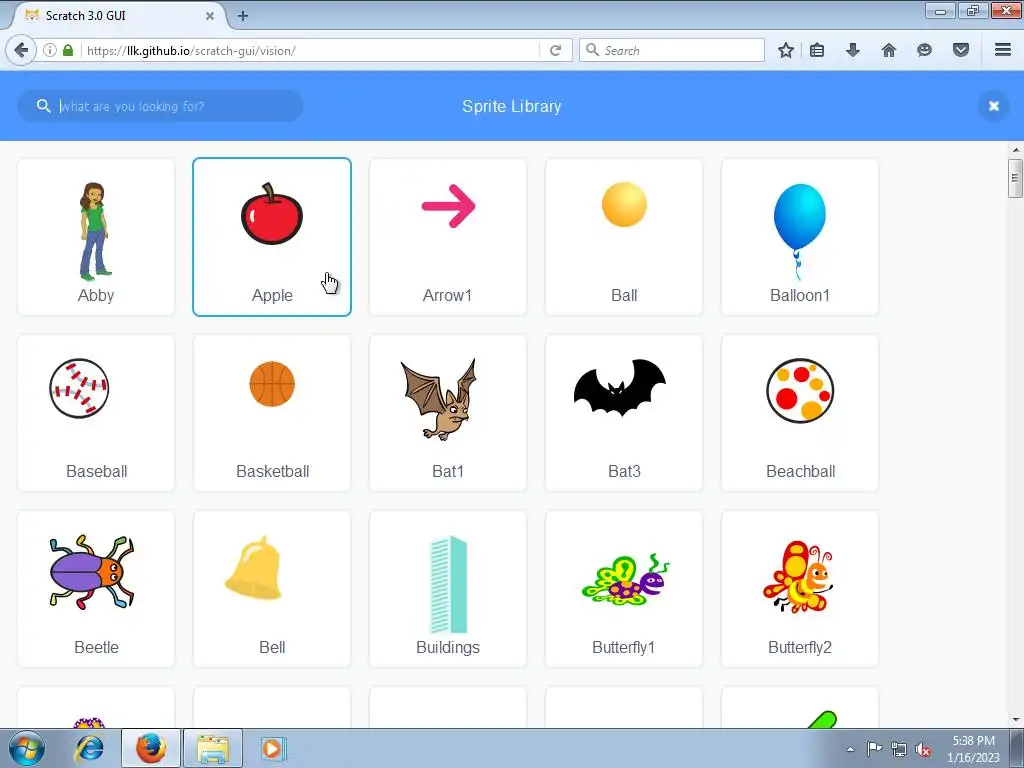
Task: Open Windows Media Player from taskbar
Action: [x=272, y=748]
